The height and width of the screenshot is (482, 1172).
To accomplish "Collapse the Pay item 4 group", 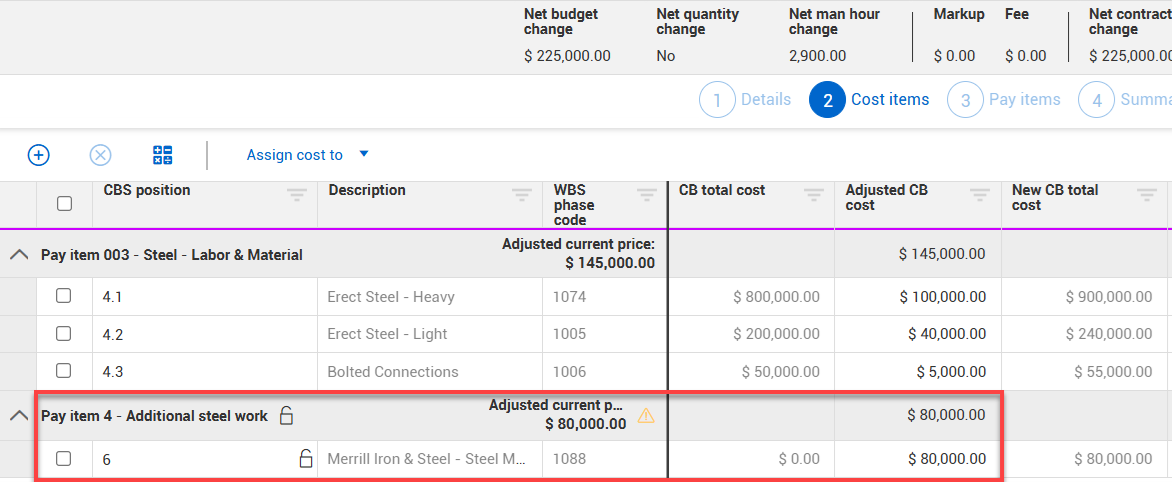I will click(18, 416).
